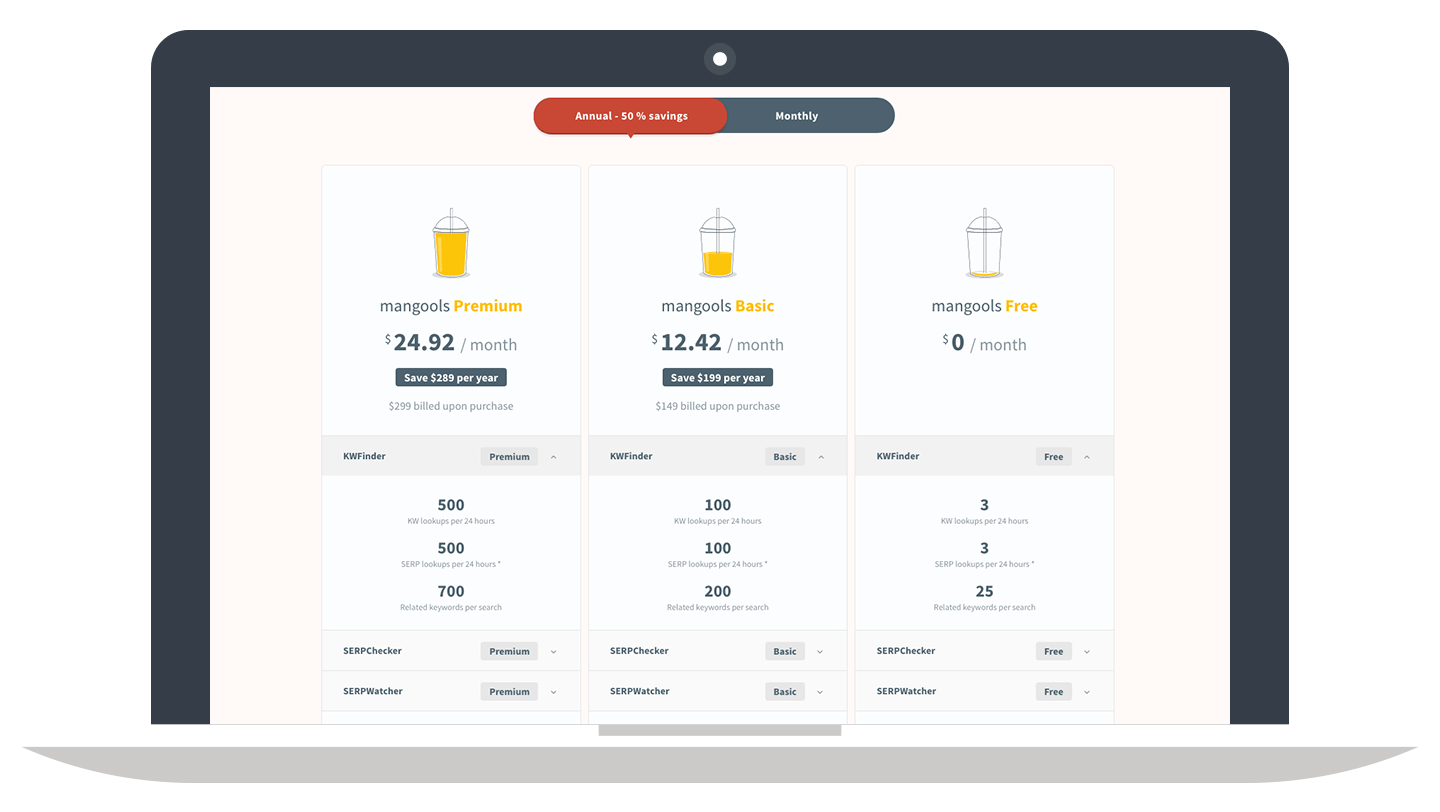The height and width of the screenshot is (812, 1440).
Task: Click 200 related keywords value in Basic
Action: coord(717,591)
